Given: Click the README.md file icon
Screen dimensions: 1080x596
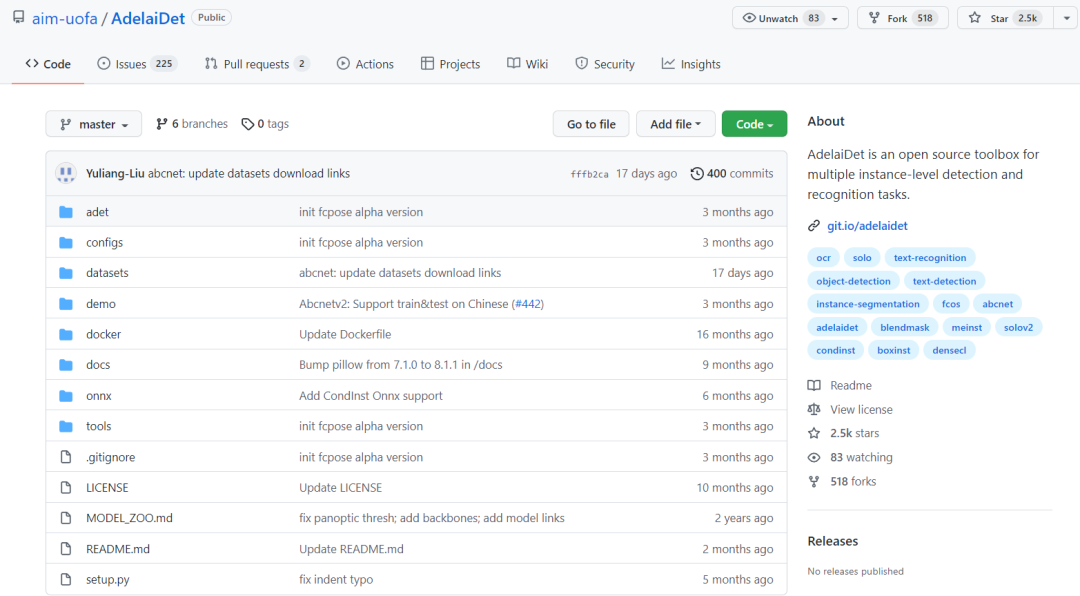Looking at the screenshot, I should [x=66, y=548].
